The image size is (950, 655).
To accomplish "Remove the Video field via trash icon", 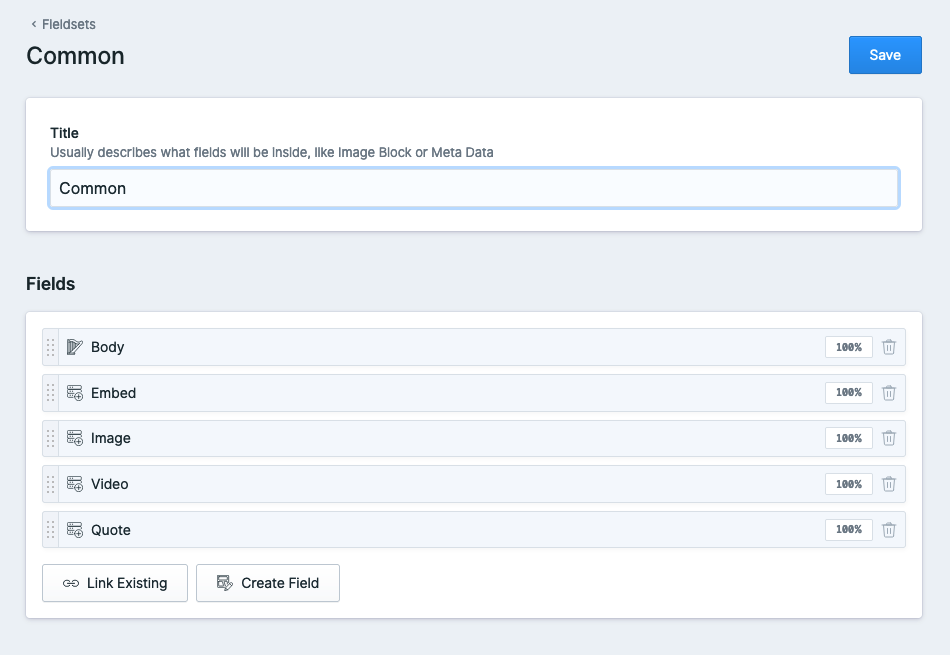I will coord(889,484).
